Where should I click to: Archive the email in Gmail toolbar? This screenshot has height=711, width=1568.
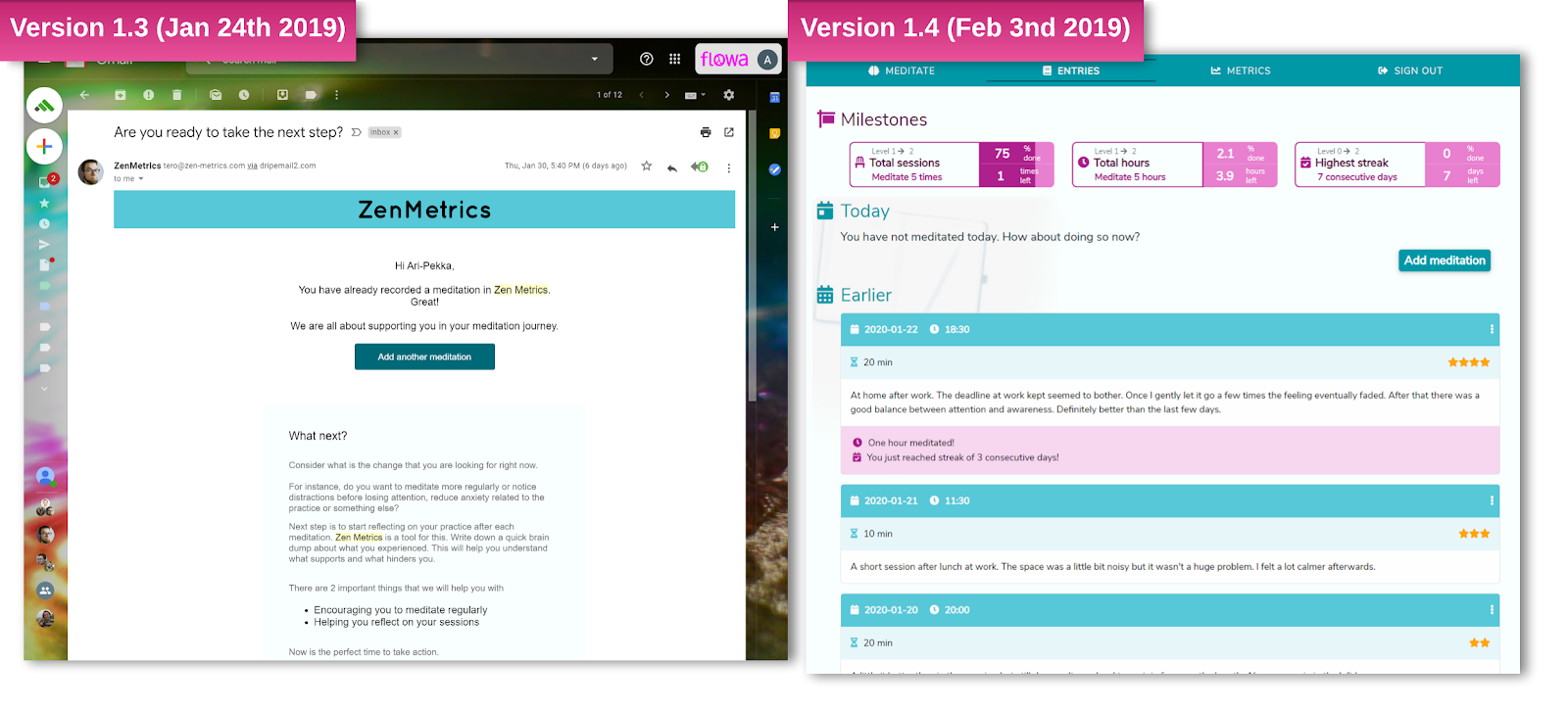(120, 95)
